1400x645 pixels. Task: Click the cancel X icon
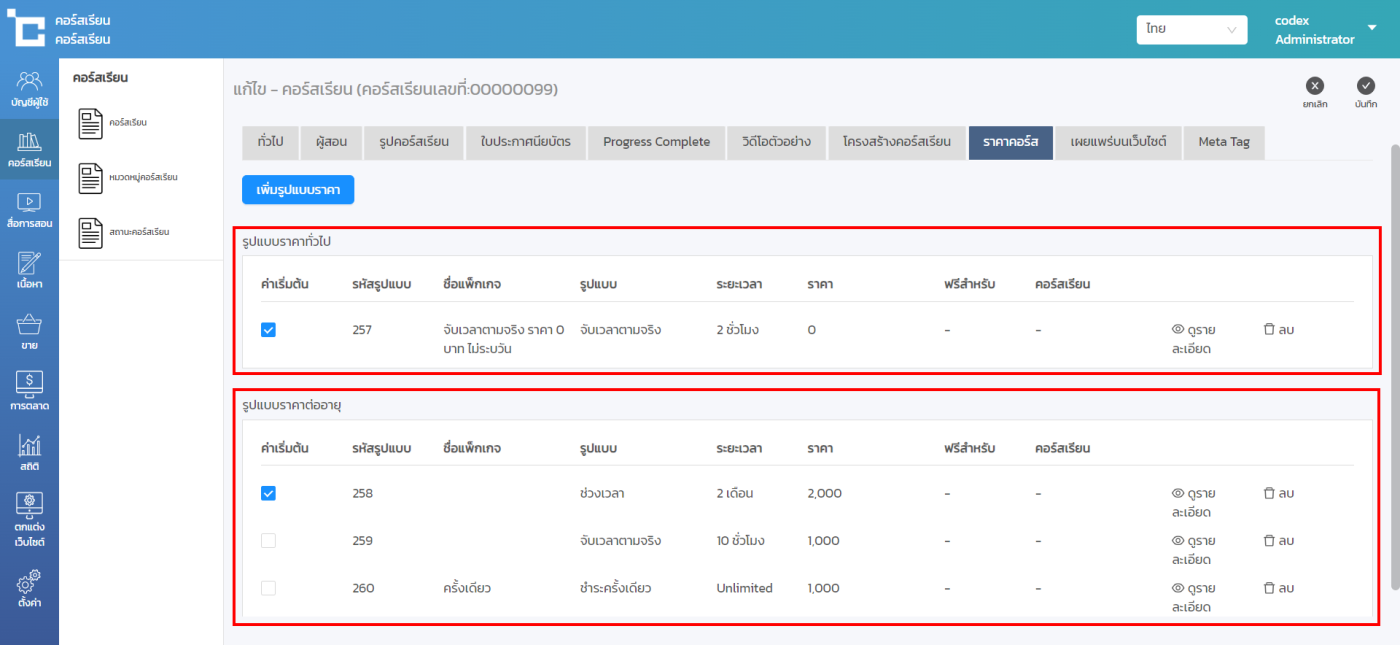[1315, 86]
